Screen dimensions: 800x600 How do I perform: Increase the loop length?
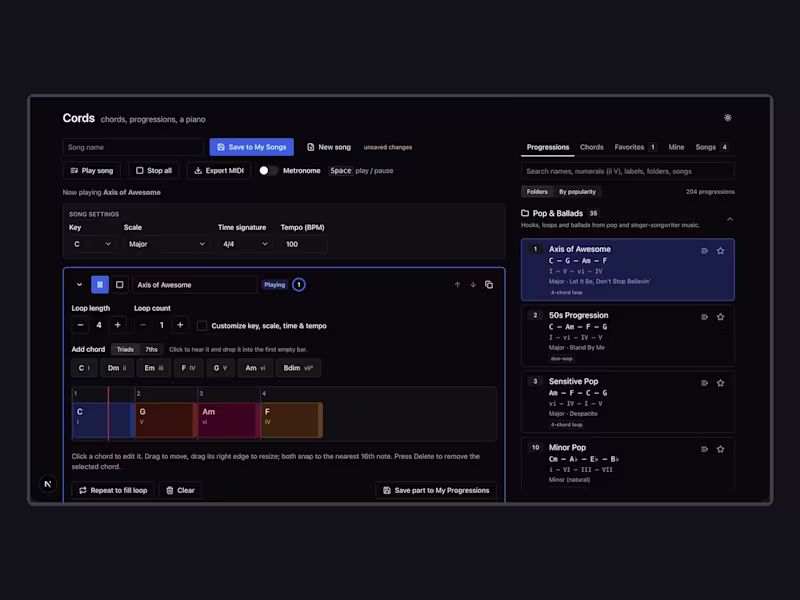click(x=117, y=325)
